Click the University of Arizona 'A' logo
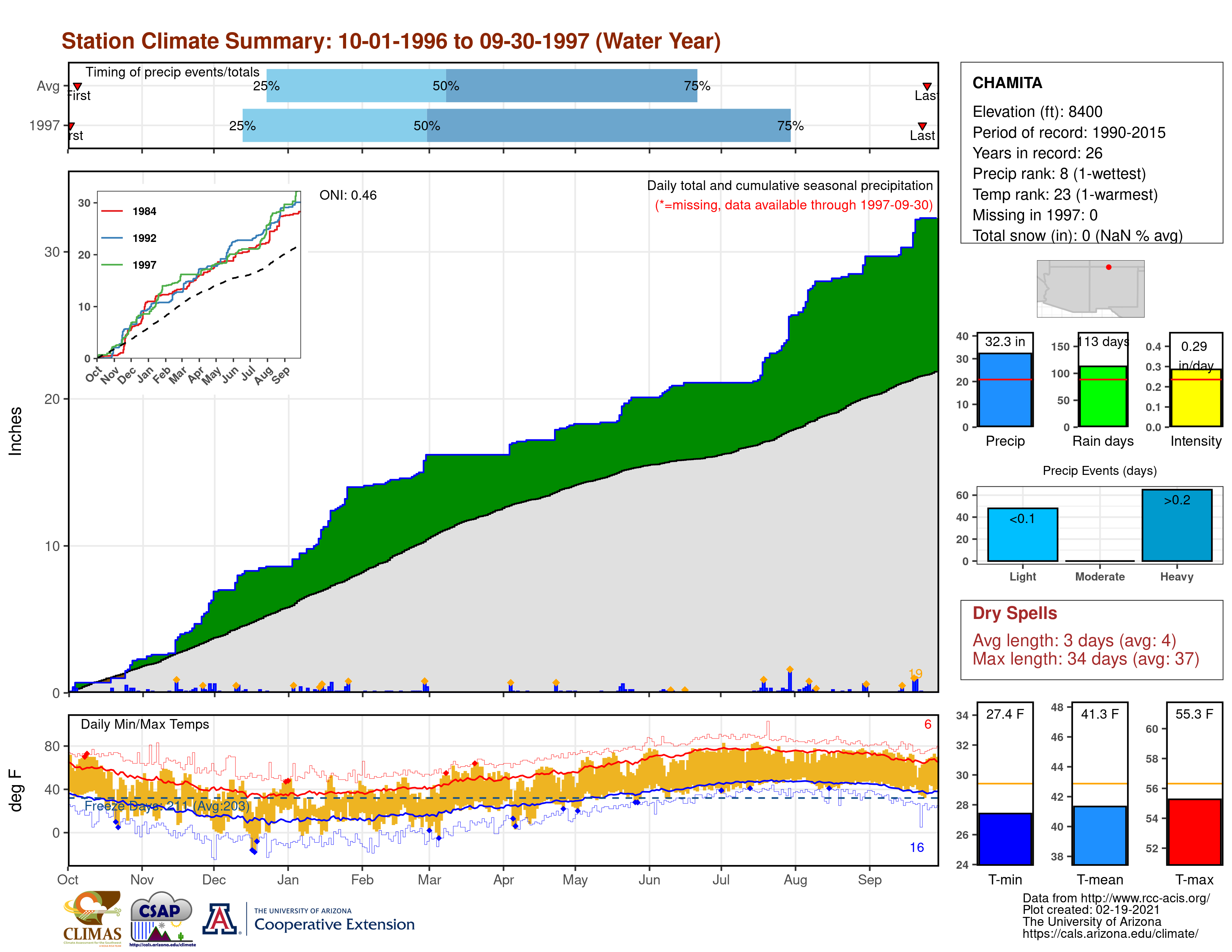This screenshot has height=952, width=1232. click(221, 919)
